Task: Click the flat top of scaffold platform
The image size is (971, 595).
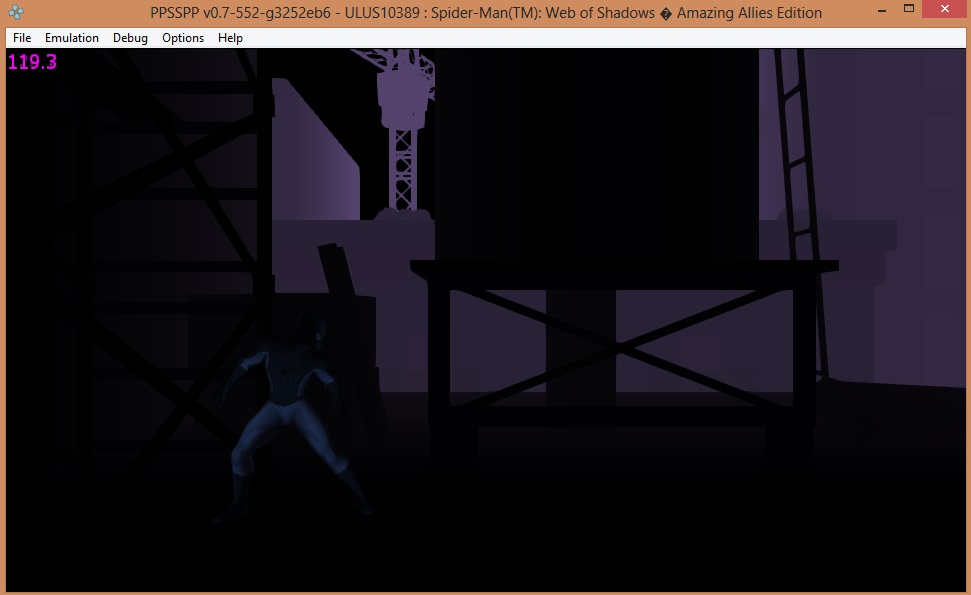Action: coord(624,266)
